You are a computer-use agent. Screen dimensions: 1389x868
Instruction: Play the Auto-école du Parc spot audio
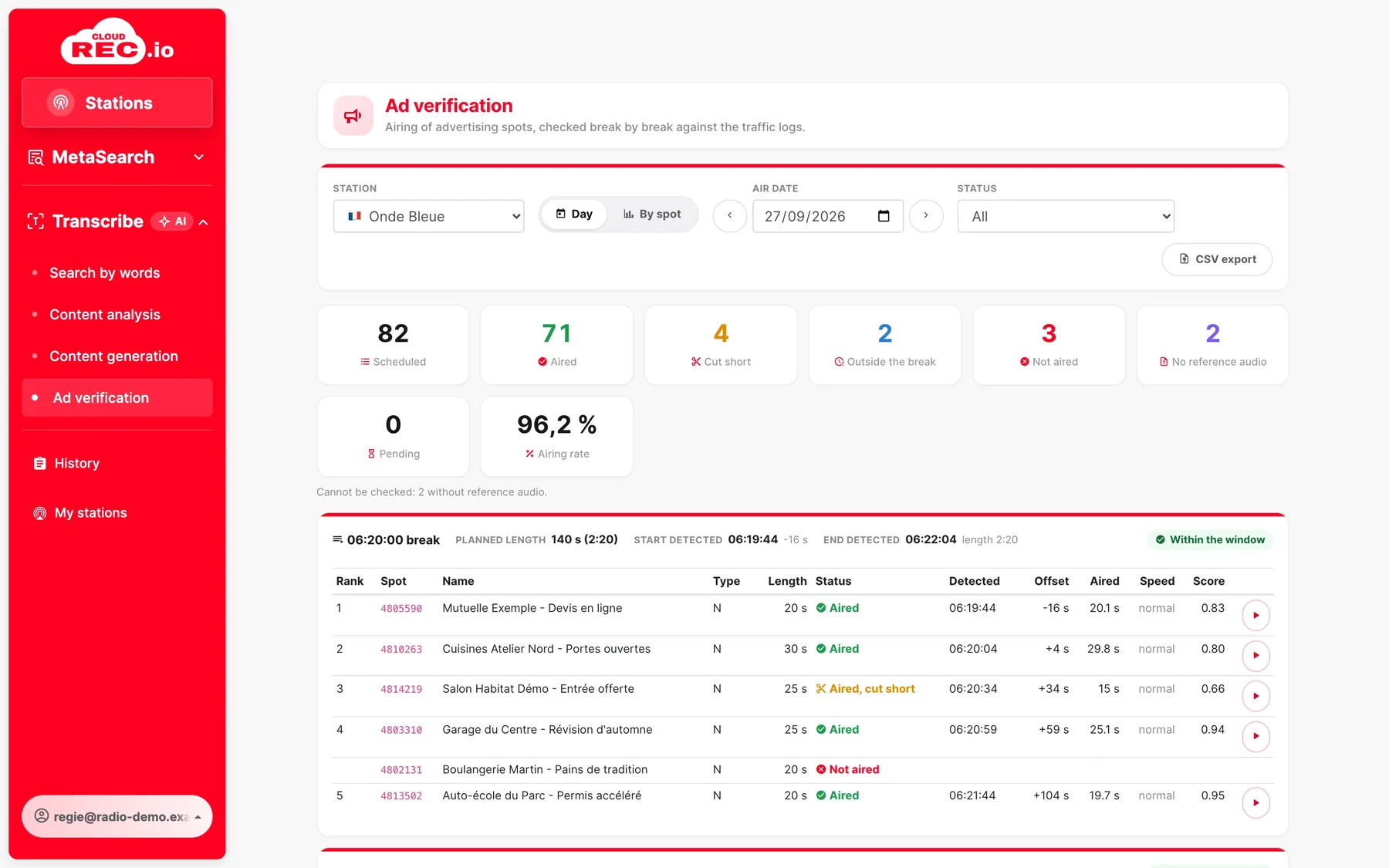pos(1256,802)
